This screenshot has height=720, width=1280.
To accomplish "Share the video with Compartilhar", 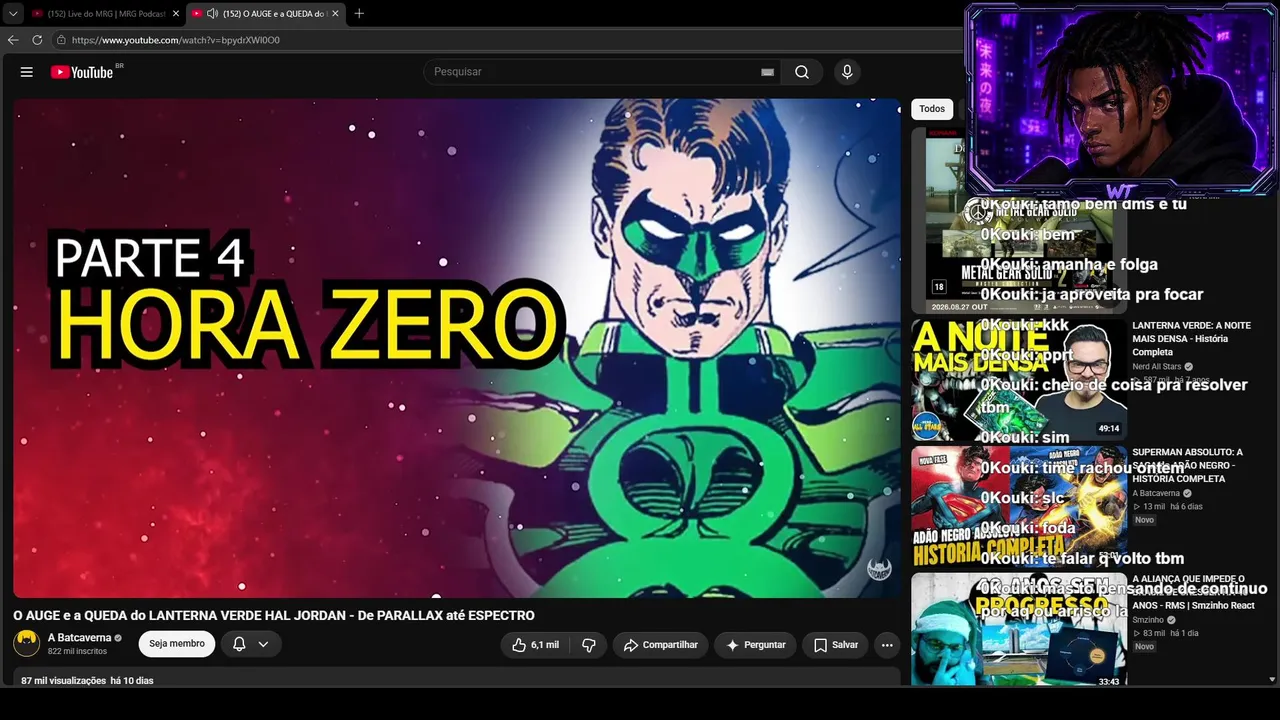I will point(660,645).
